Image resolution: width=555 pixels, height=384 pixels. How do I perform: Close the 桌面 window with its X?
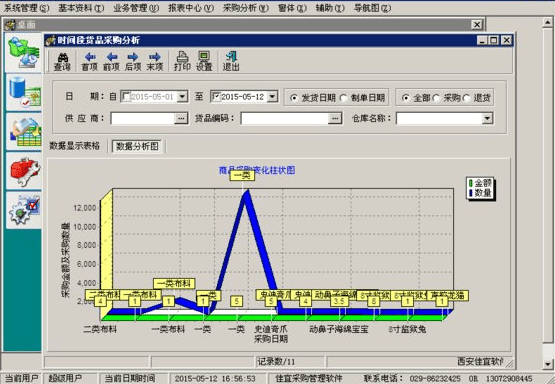(x=477, y=24)
